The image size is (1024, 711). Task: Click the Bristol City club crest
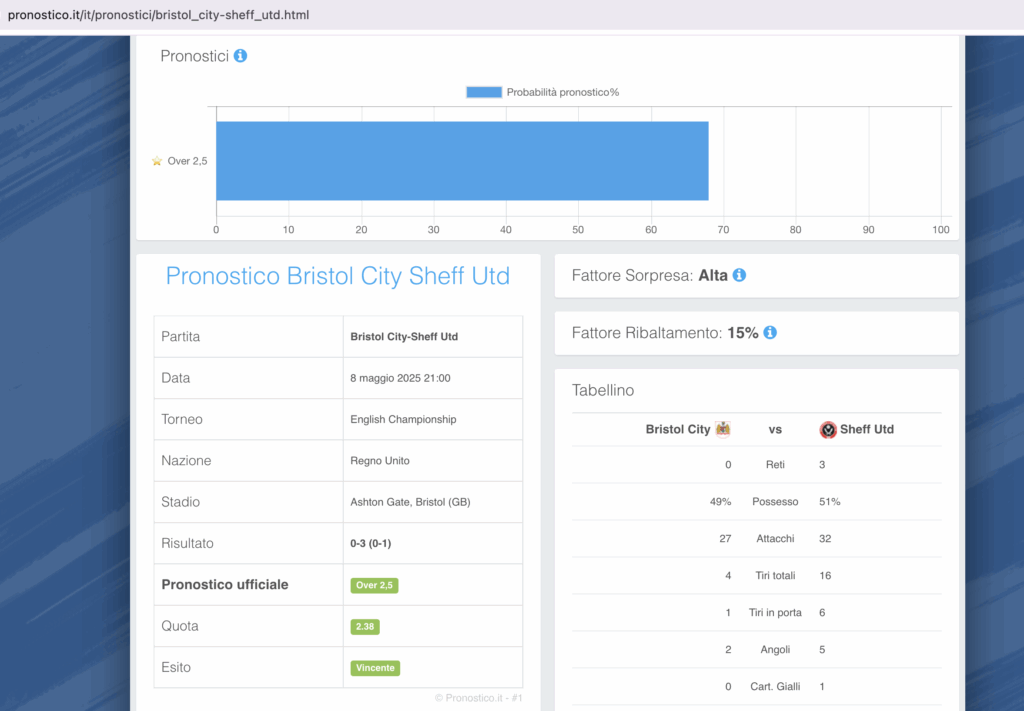pos(723,430)
